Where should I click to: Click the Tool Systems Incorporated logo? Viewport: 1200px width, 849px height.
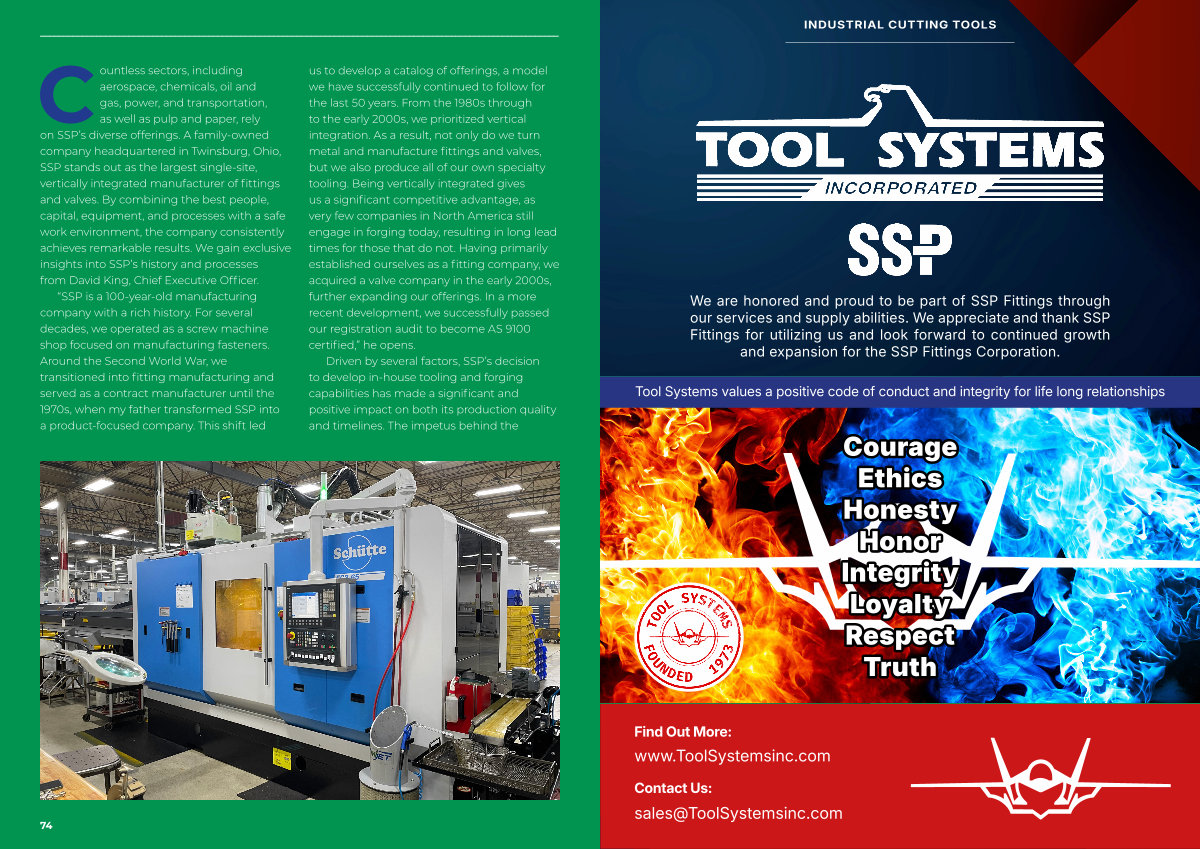pyautogui.click(x=899, y=150)
